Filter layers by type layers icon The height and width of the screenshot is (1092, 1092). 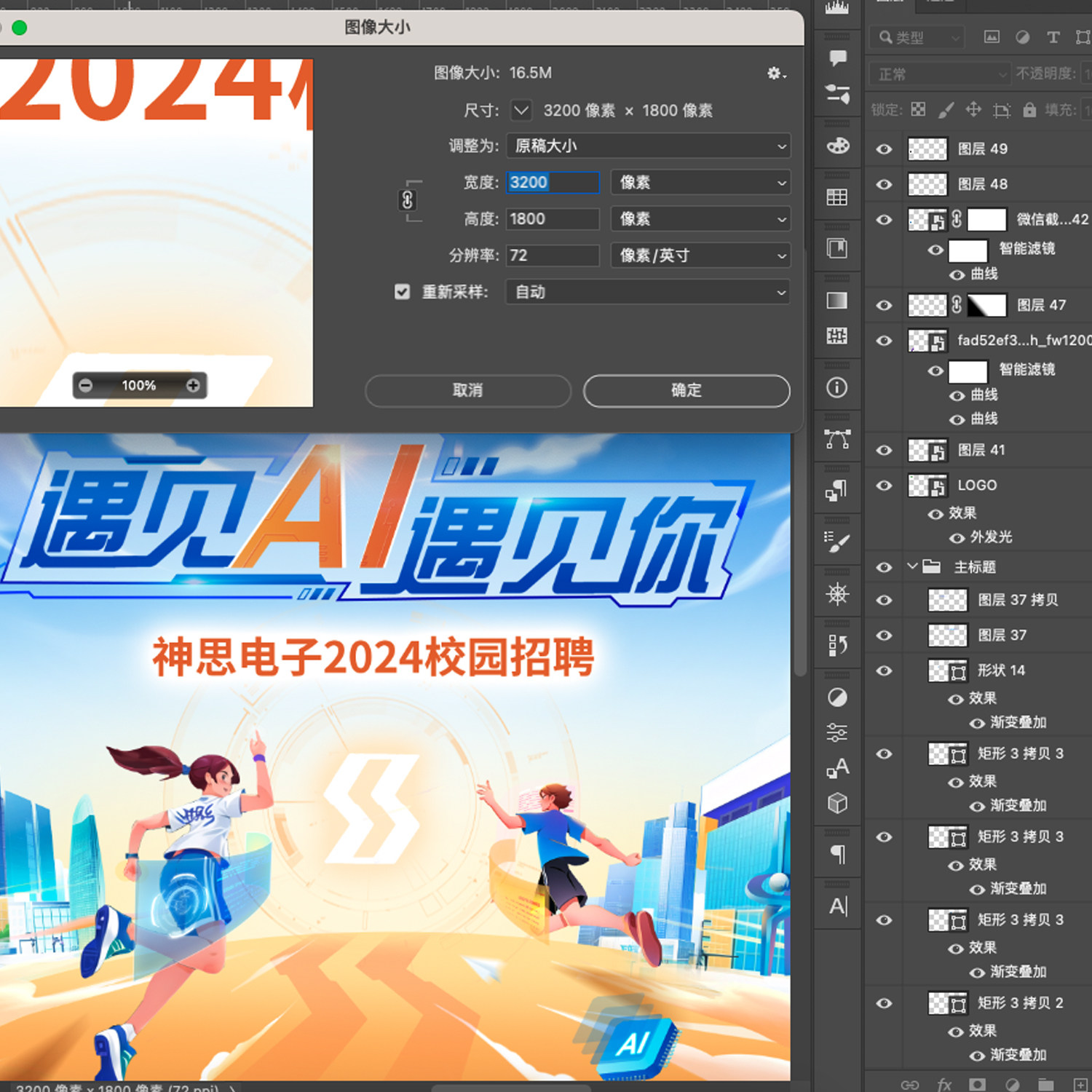pyautogui.click(x=1053, y=37)
